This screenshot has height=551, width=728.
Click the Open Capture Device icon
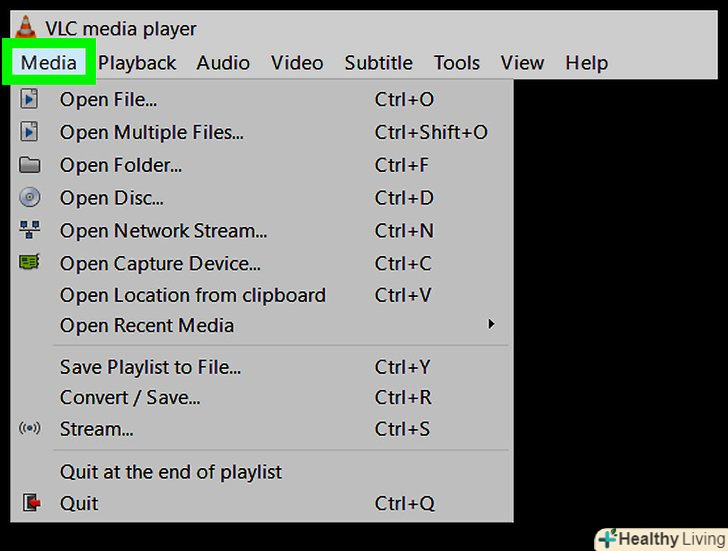(30, 263)
